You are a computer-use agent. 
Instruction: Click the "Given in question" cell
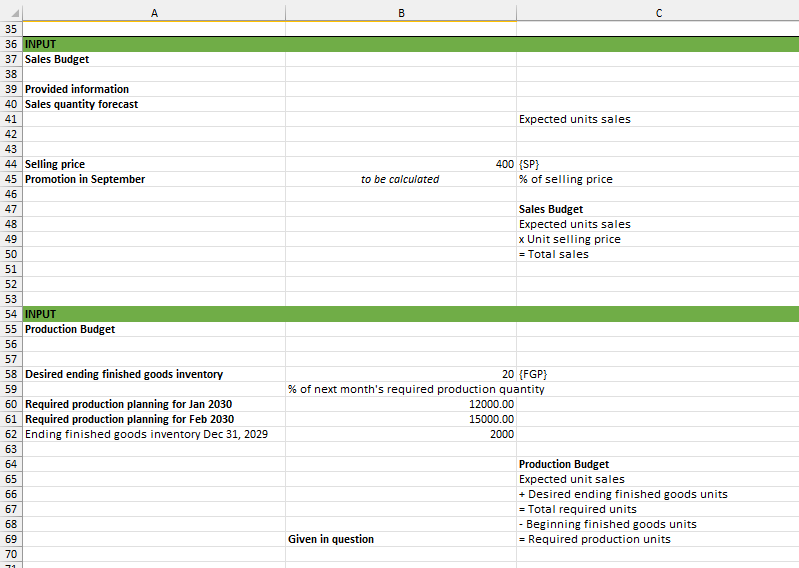pyautogui.click(x=400, y=539)
